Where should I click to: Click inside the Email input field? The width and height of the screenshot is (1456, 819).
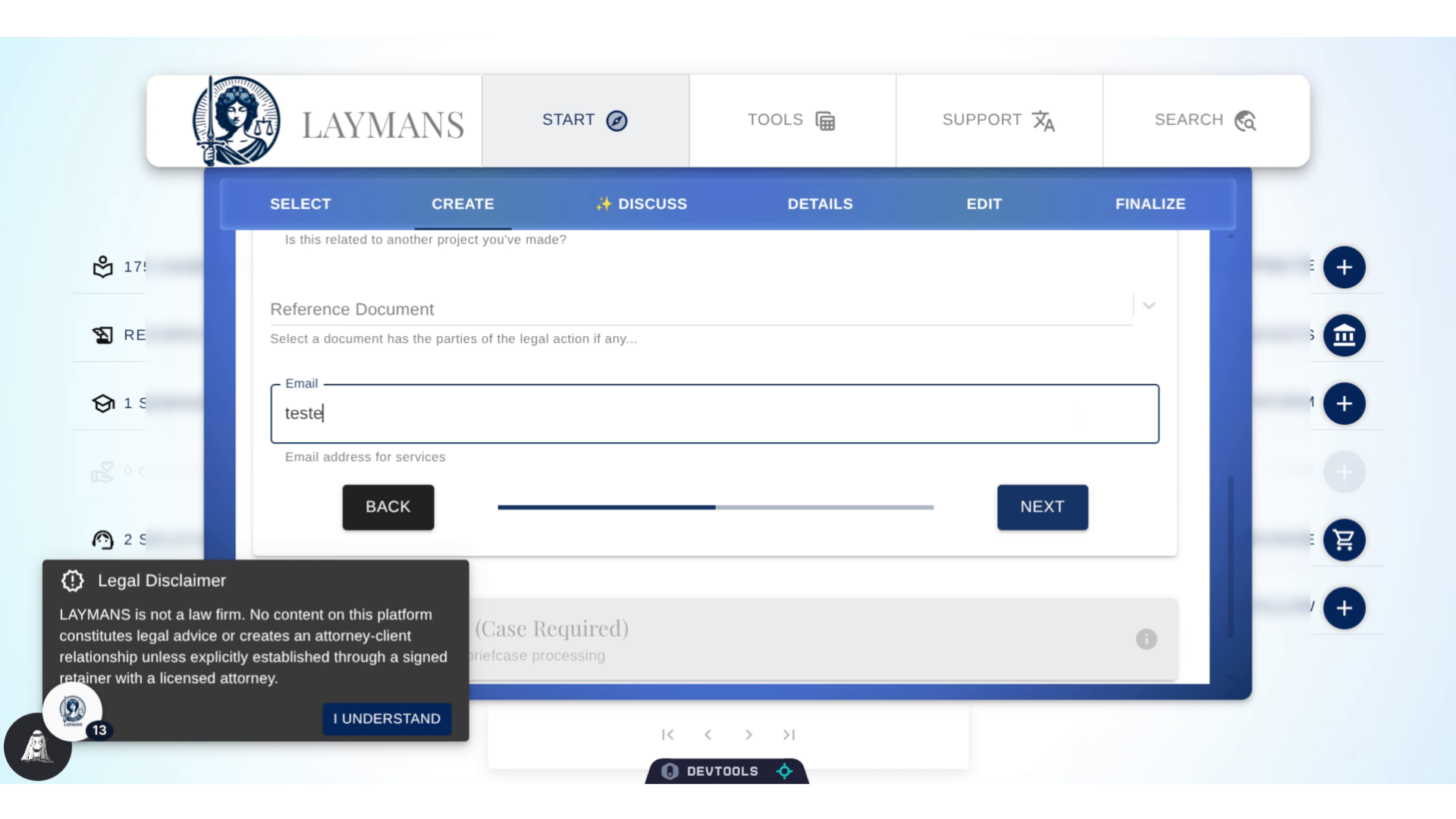pos(714,413)
